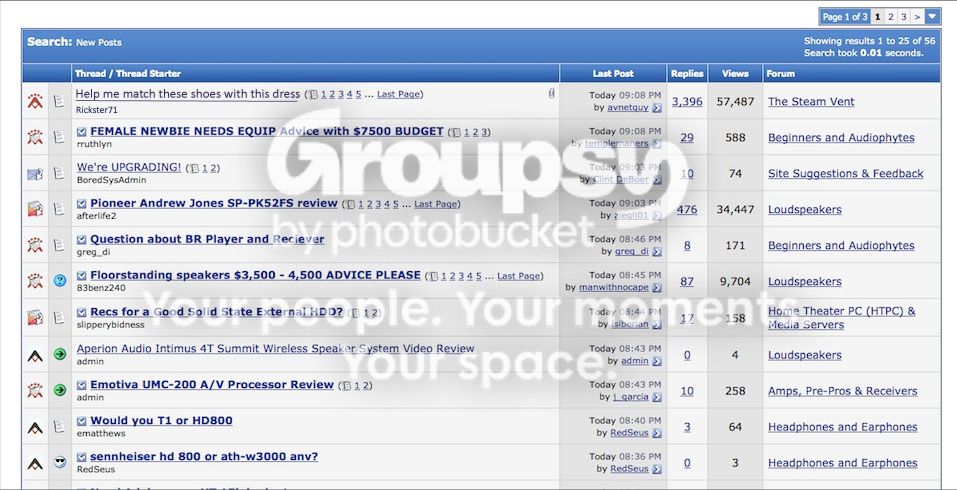Open FEMALE NEWBIE NEEDS EQUIP thread
Screen dimensions: 957x490
pyautogui.click(x=267, y=131)
